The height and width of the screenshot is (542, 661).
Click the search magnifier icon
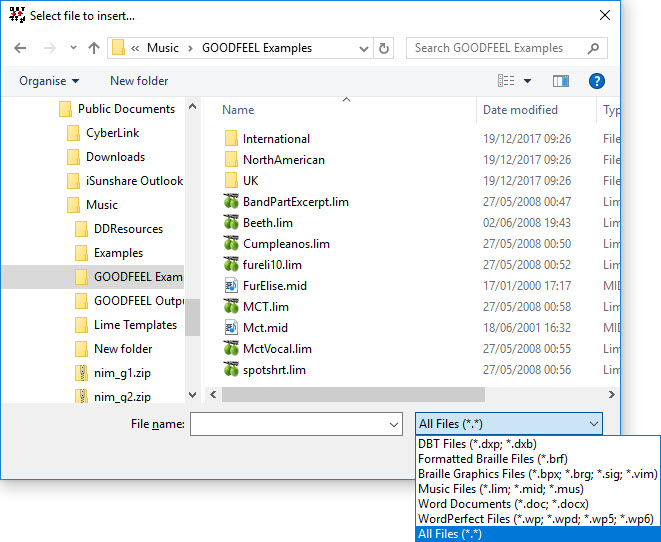[593, 48]
